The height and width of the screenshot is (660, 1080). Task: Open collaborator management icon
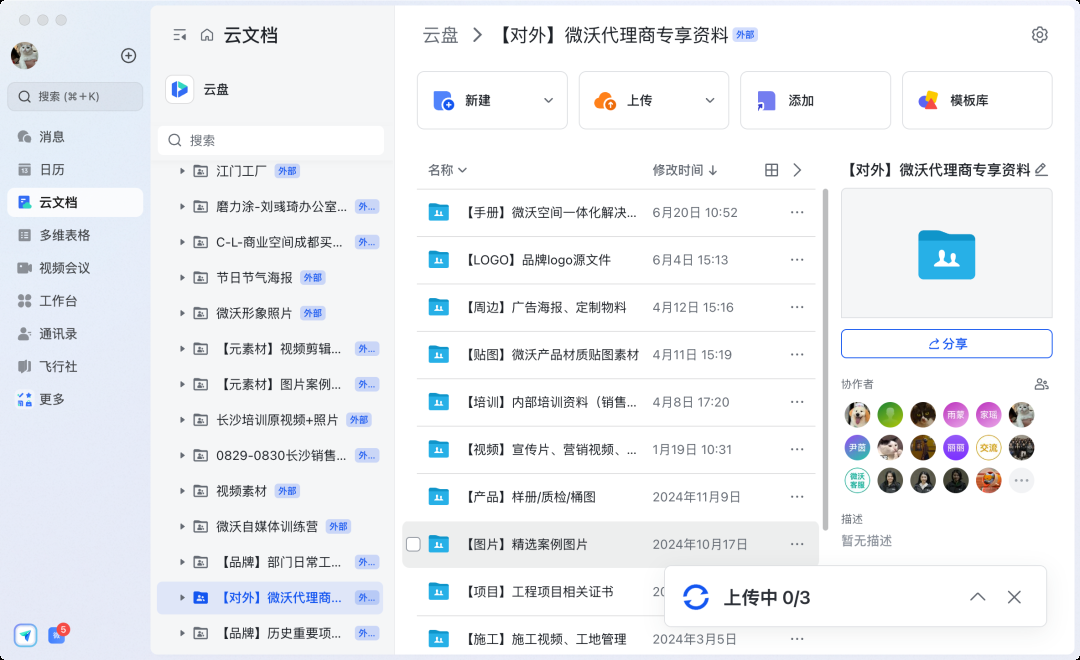pyautogui.click(x=1041, y=384)
